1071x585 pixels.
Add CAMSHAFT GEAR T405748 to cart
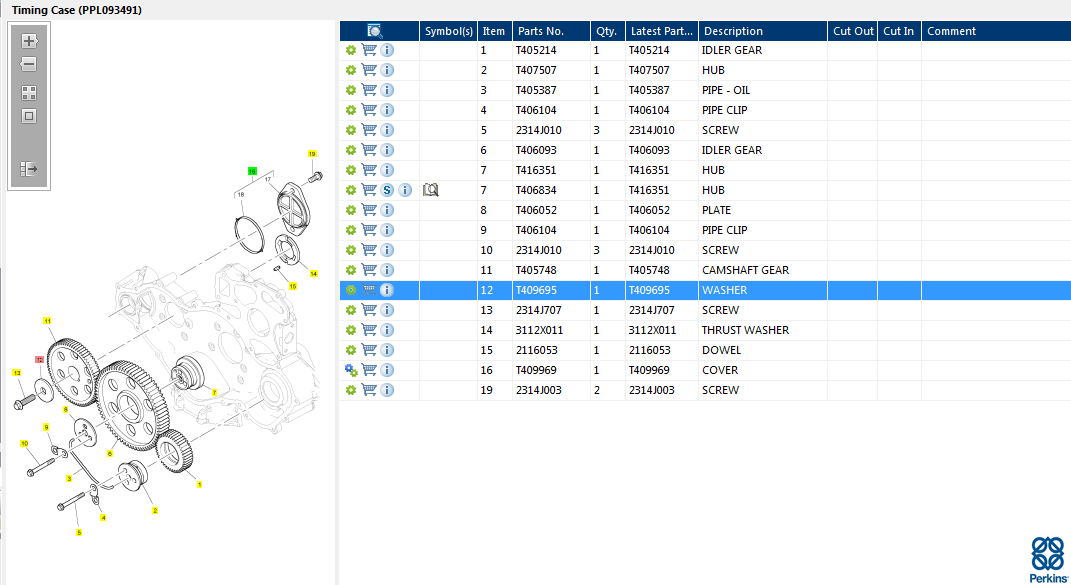click(x=369, y=270)
